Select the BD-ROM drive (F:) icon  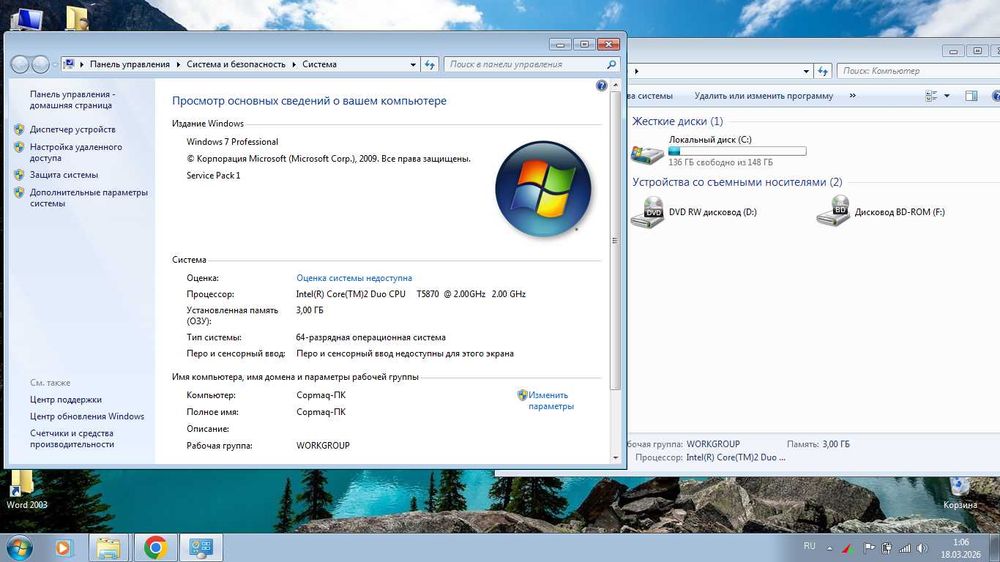(x=833, y=211)
